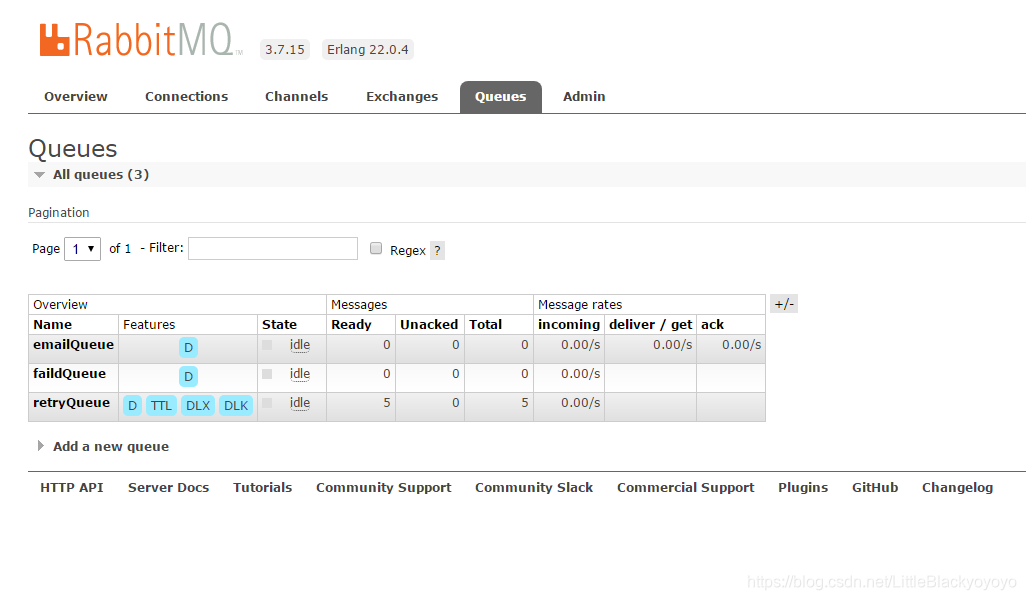Expand Add a new queue section
This screenshot has height=600, width=1026.
click(x=110, y=447)
